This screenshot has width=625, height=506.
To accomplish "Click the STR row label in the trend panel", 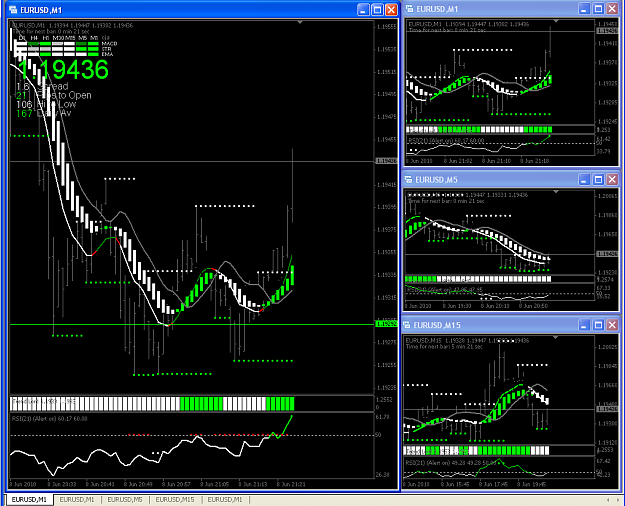I will pyautogui.click(x=106, y=49).
